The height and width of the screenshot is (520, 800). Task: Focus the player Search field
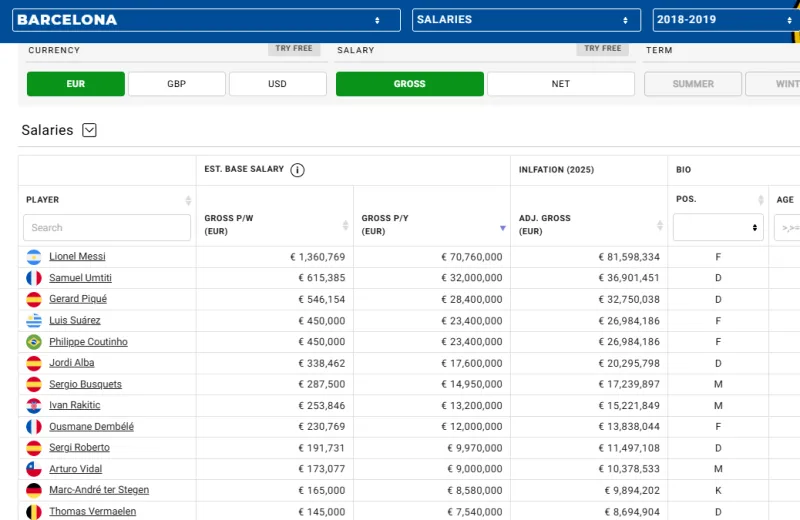107,228
